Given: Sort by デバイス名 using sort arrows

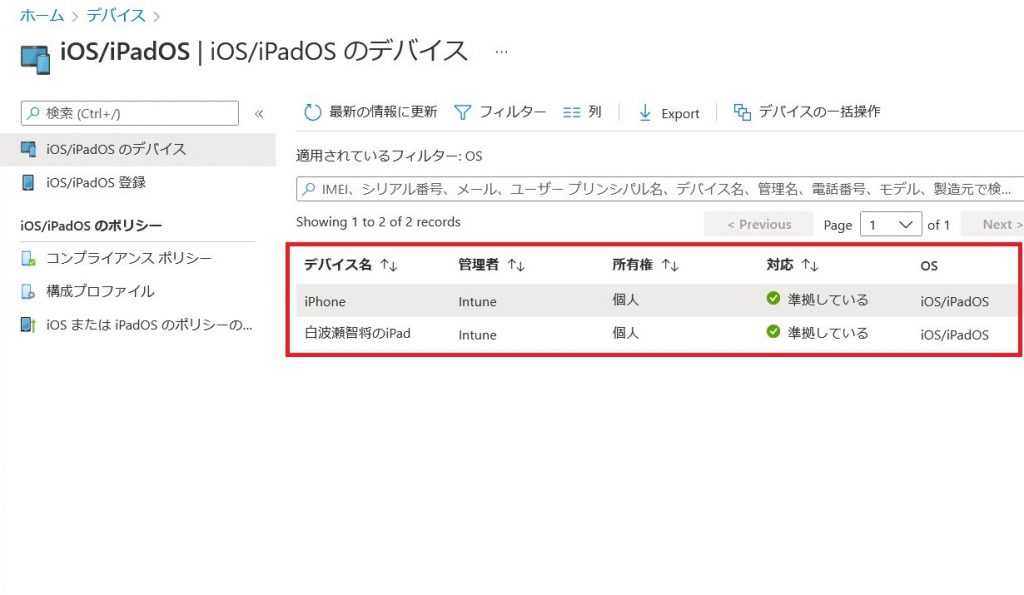Looking at the screenshot, I should pyautogui.click(x=389, y=265).
